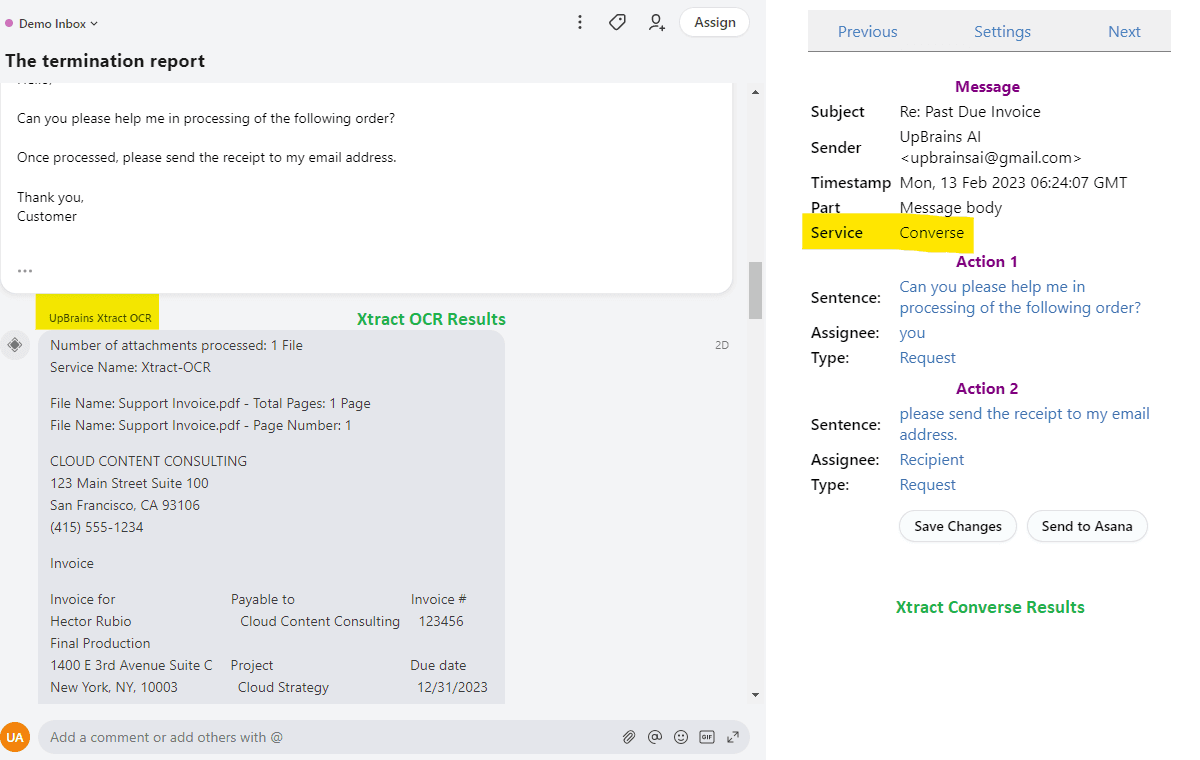
Task: Click the project value 'Cloud Strategy'
Action: pos(283,687)
